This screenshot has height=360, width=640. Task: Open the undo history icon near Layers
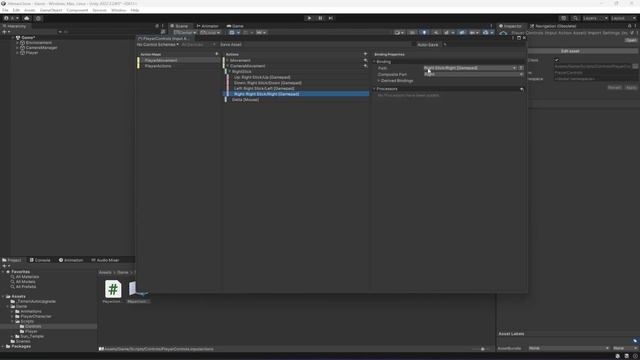tap(564, 18)
